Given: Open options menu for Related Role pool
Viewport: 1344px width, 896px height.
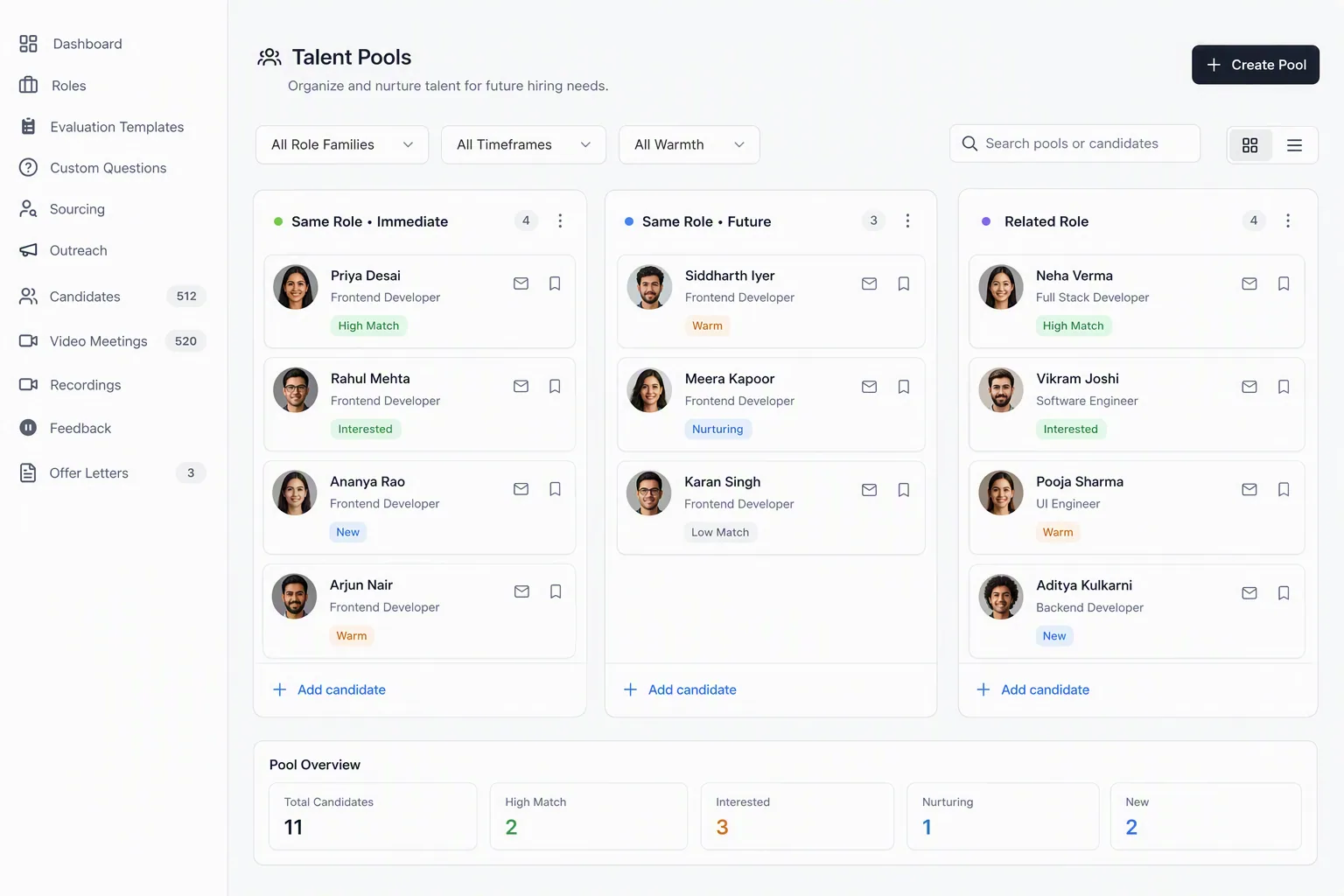Looking at the screenshot, I should coord(1287,220).
